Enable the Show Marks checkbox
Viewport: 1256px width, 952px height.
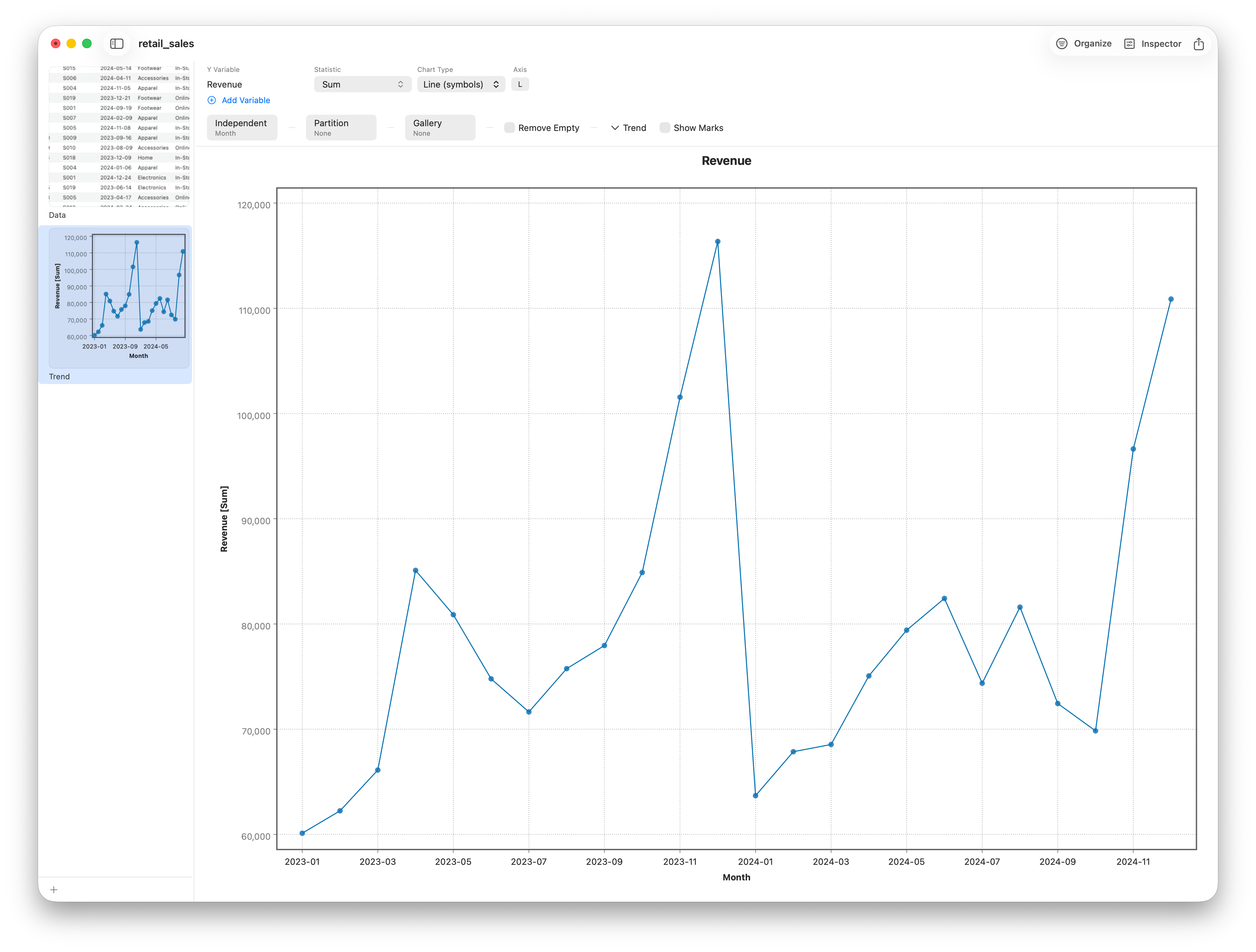point(665,128)
